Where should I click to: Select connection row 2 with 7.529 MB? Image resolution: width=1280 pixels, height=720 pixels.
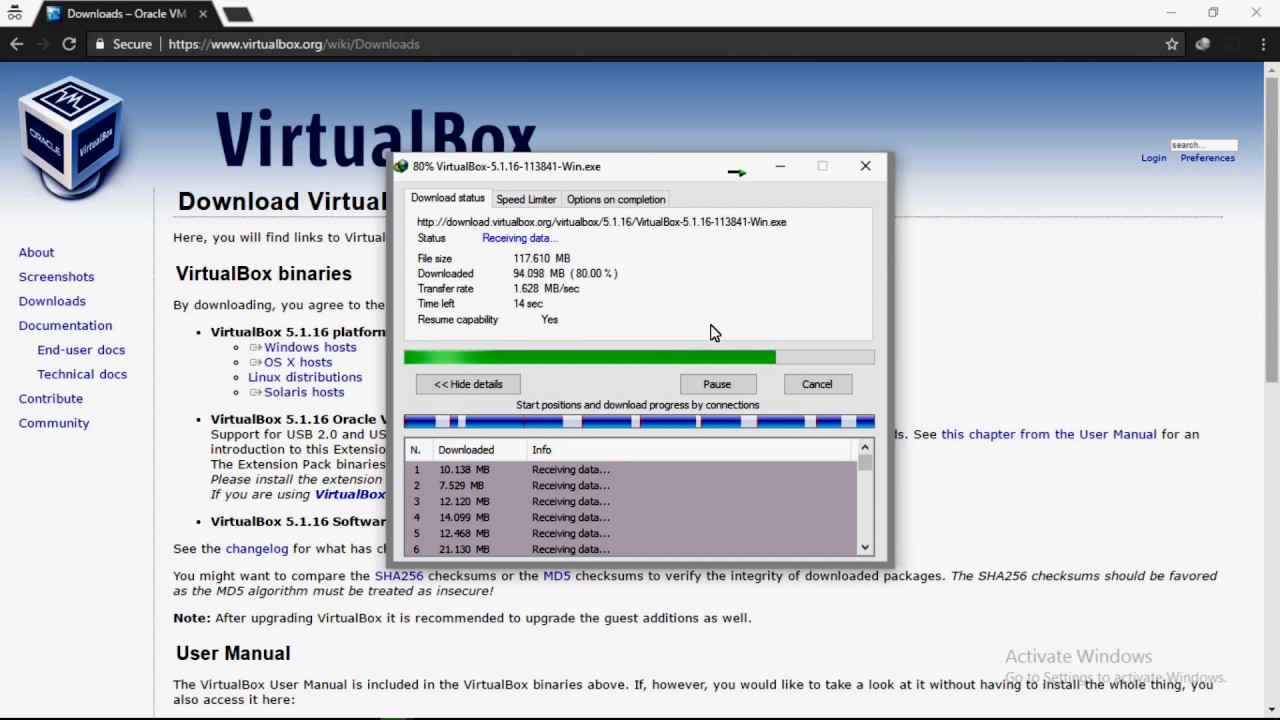[x=630, y=485]
